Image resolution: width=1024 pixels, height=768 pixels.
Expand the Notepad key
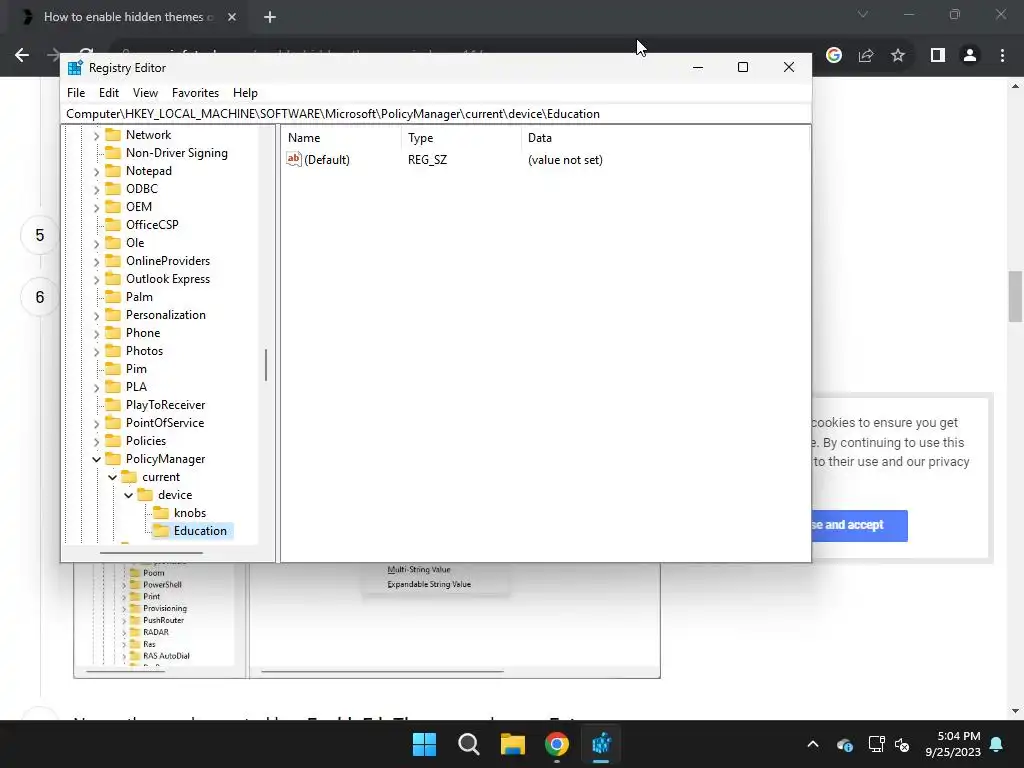(97, 171)
